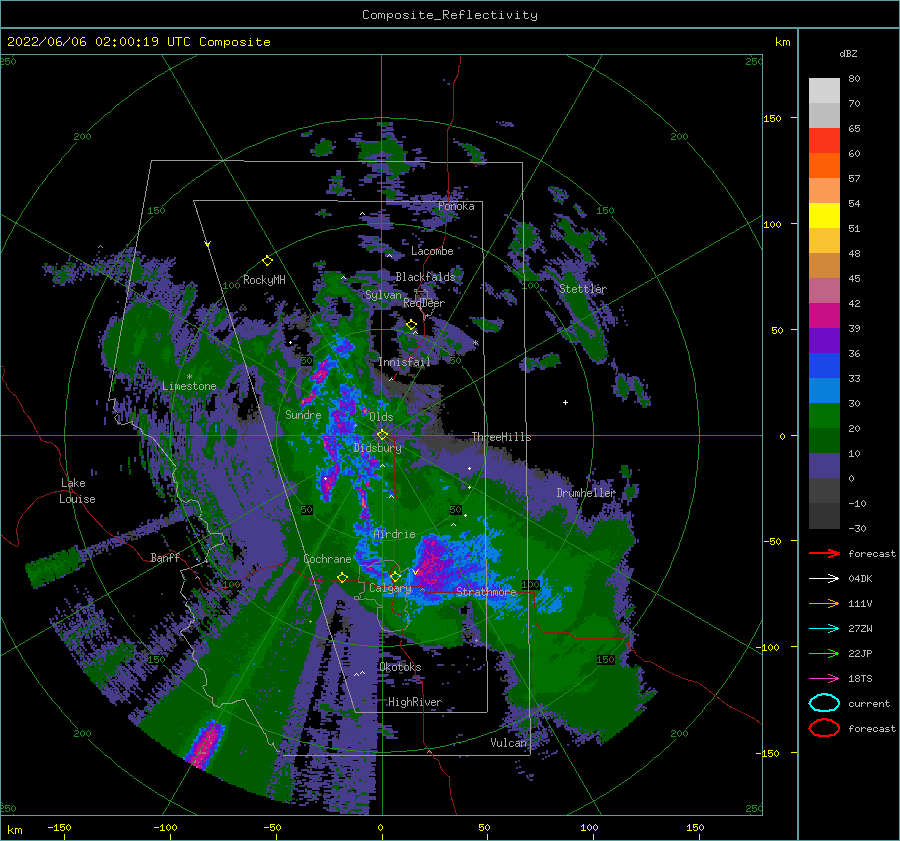Click the HighRiver label

point(415,702)
